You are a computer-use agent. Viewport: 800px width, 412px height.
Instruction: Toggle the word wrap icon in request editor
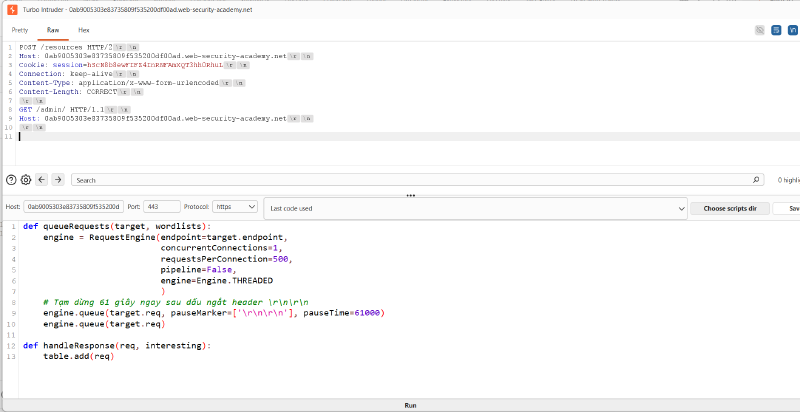click(x=776, y=31)
